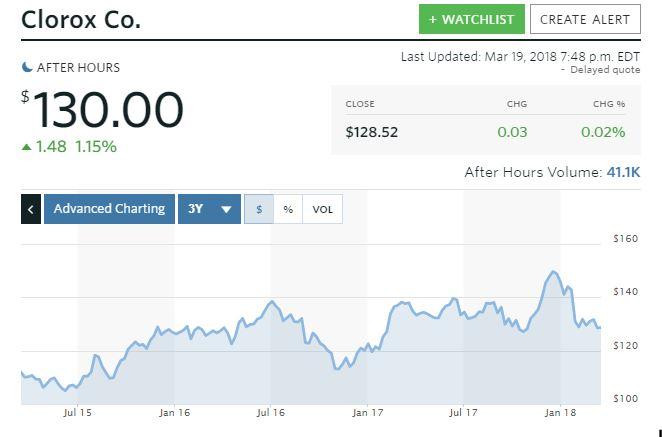
Task: Click the chart peak near Jan 18
Action: click(x=553, y=271)
